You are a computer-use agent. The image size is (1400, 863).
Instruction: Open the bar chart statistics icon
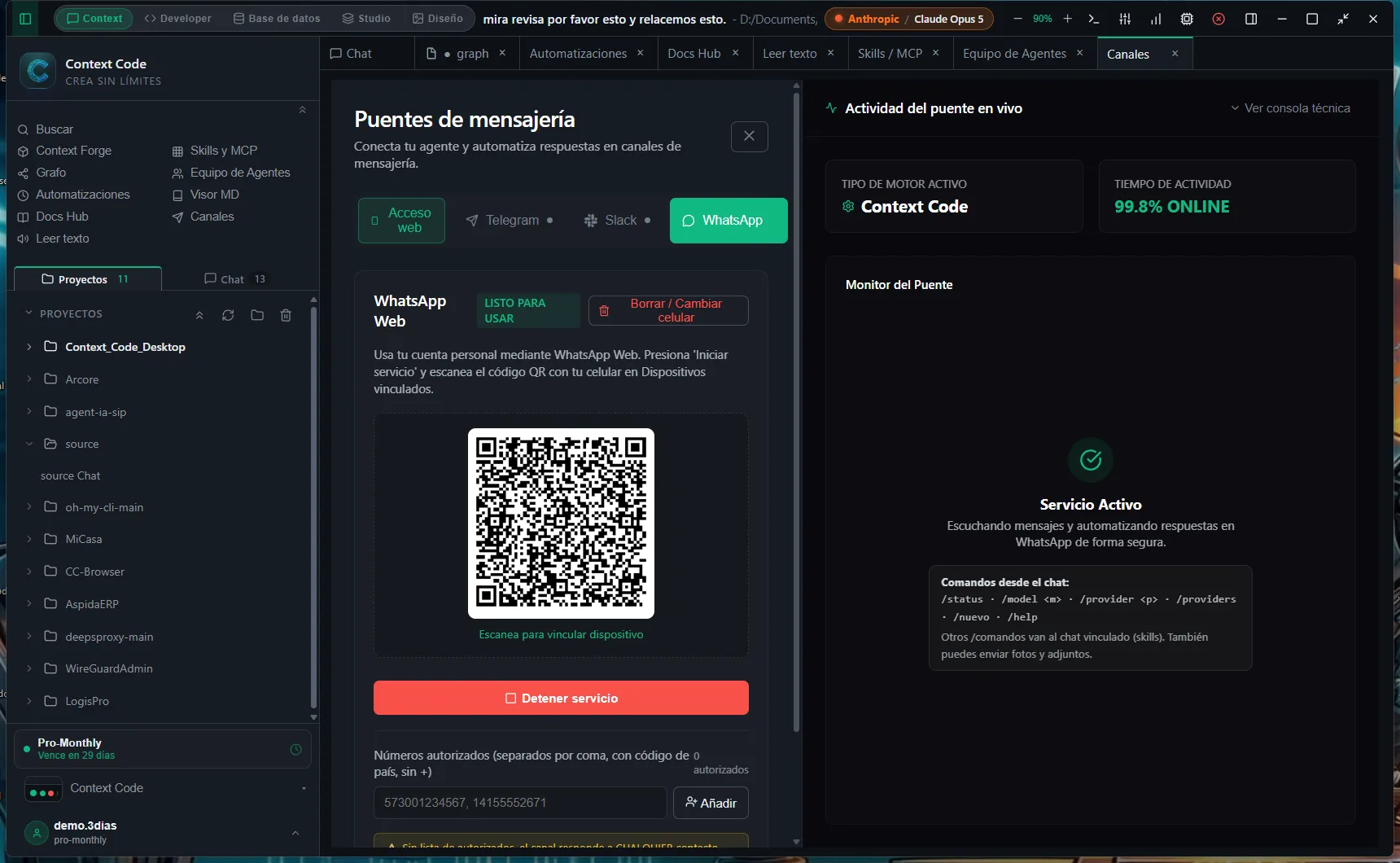[x=1156, y=19]
